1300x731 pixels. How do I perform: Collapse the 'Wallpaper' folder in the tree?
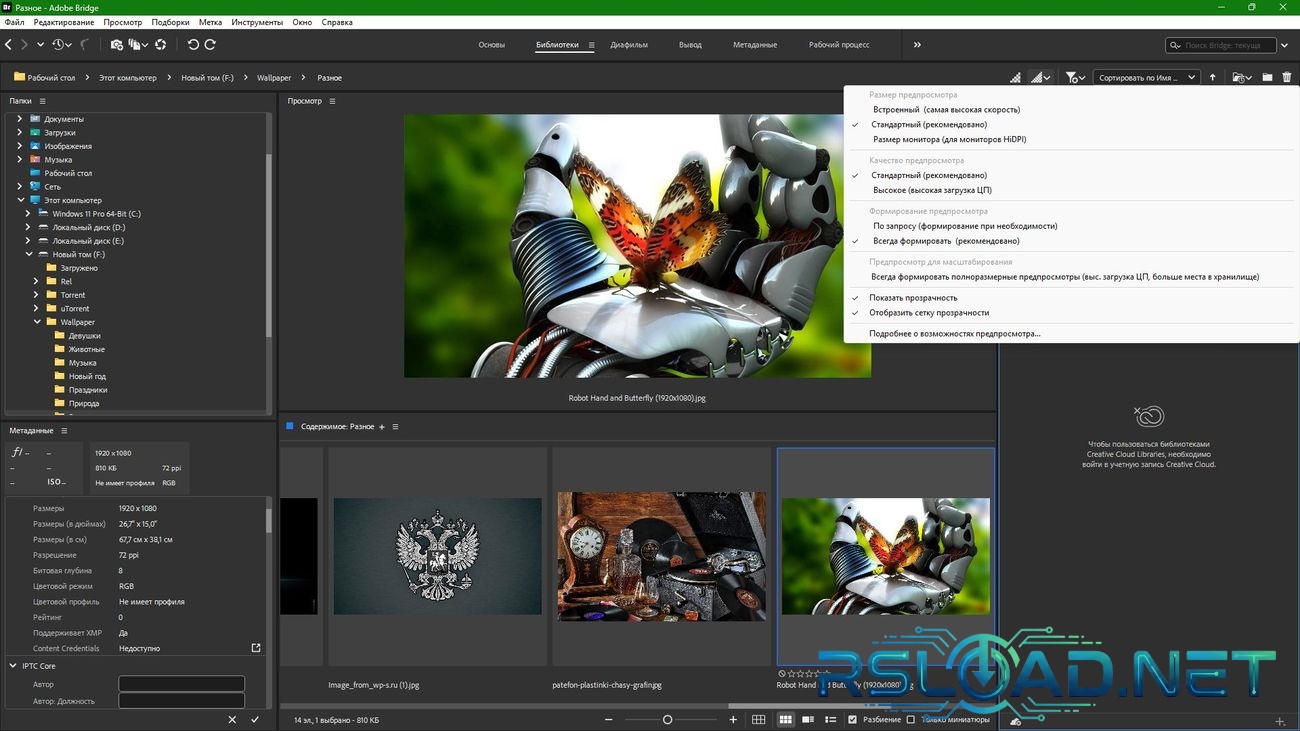pyautogui.click(x=37, y=321)
